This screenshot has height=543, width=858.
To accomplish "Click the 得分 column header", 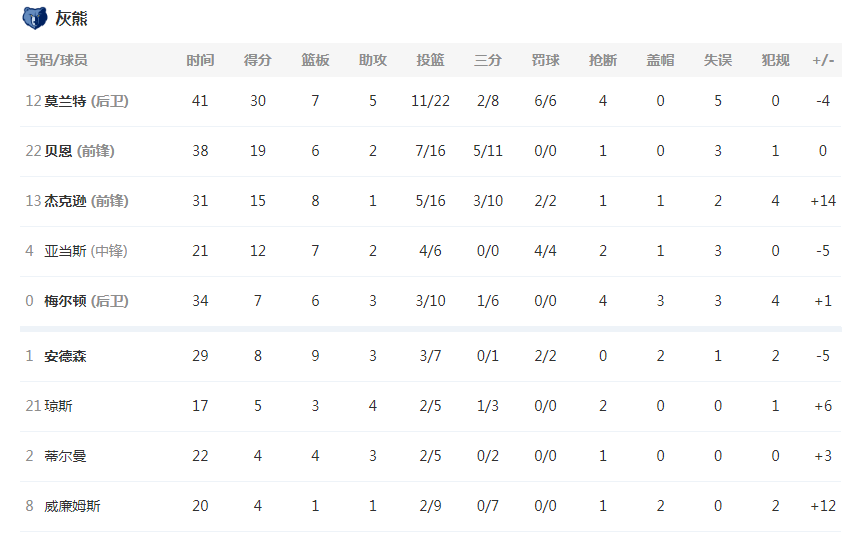I will point(258,60).
